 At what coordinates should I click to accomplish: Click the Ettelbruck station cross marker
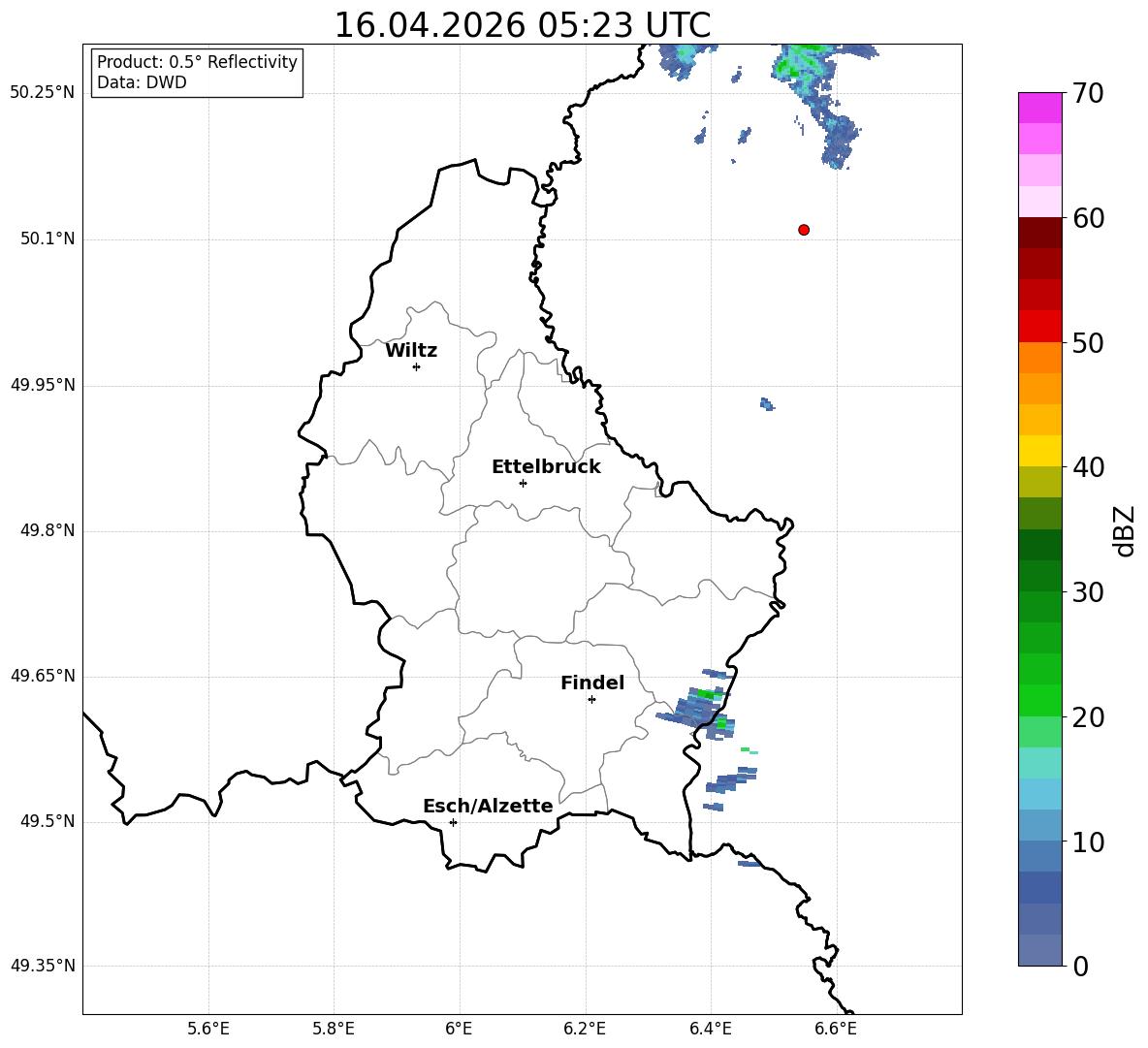coord(523,483)
